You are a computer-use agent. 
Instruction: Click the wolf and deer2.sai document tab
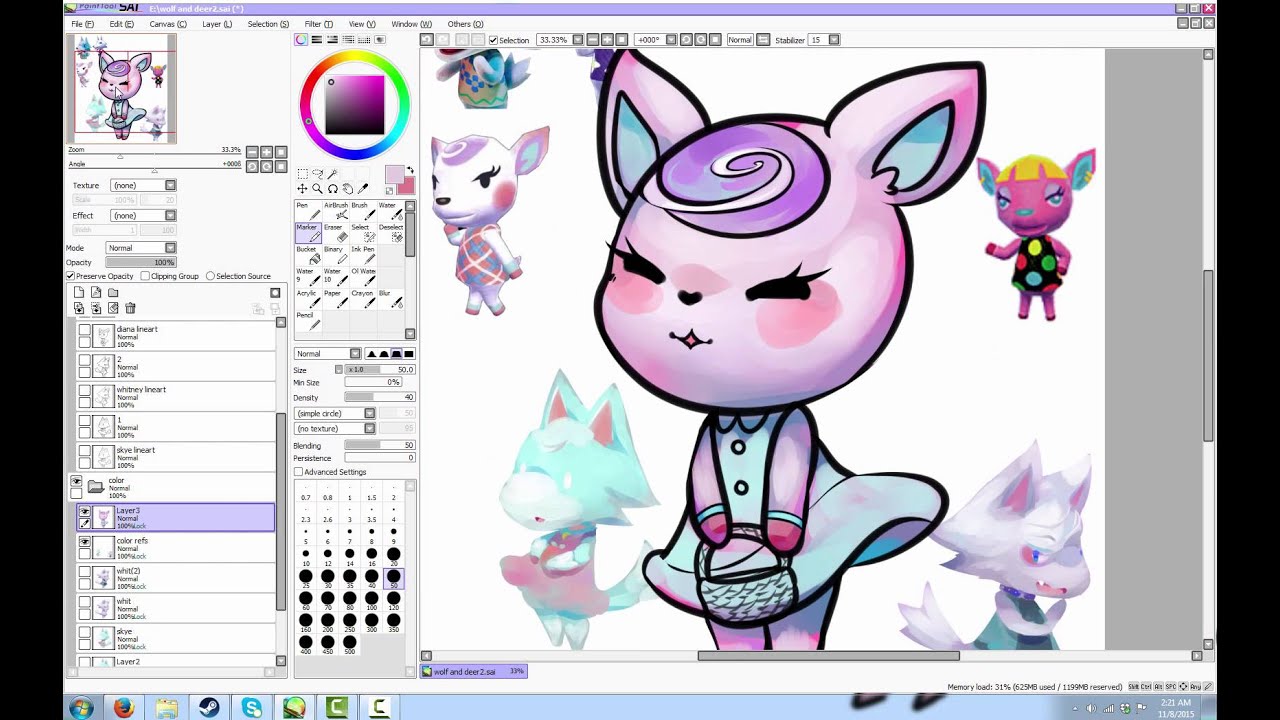pyautogui.click(x=472, y=672)
